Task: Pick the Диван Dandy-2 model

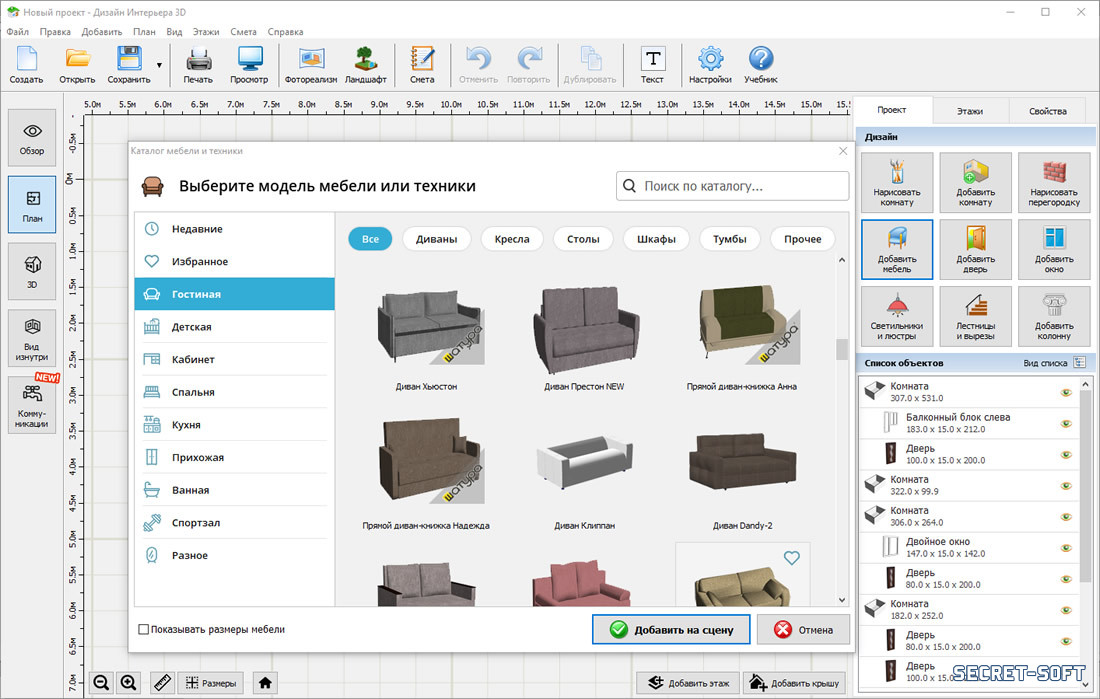Action: coord(742,462)
